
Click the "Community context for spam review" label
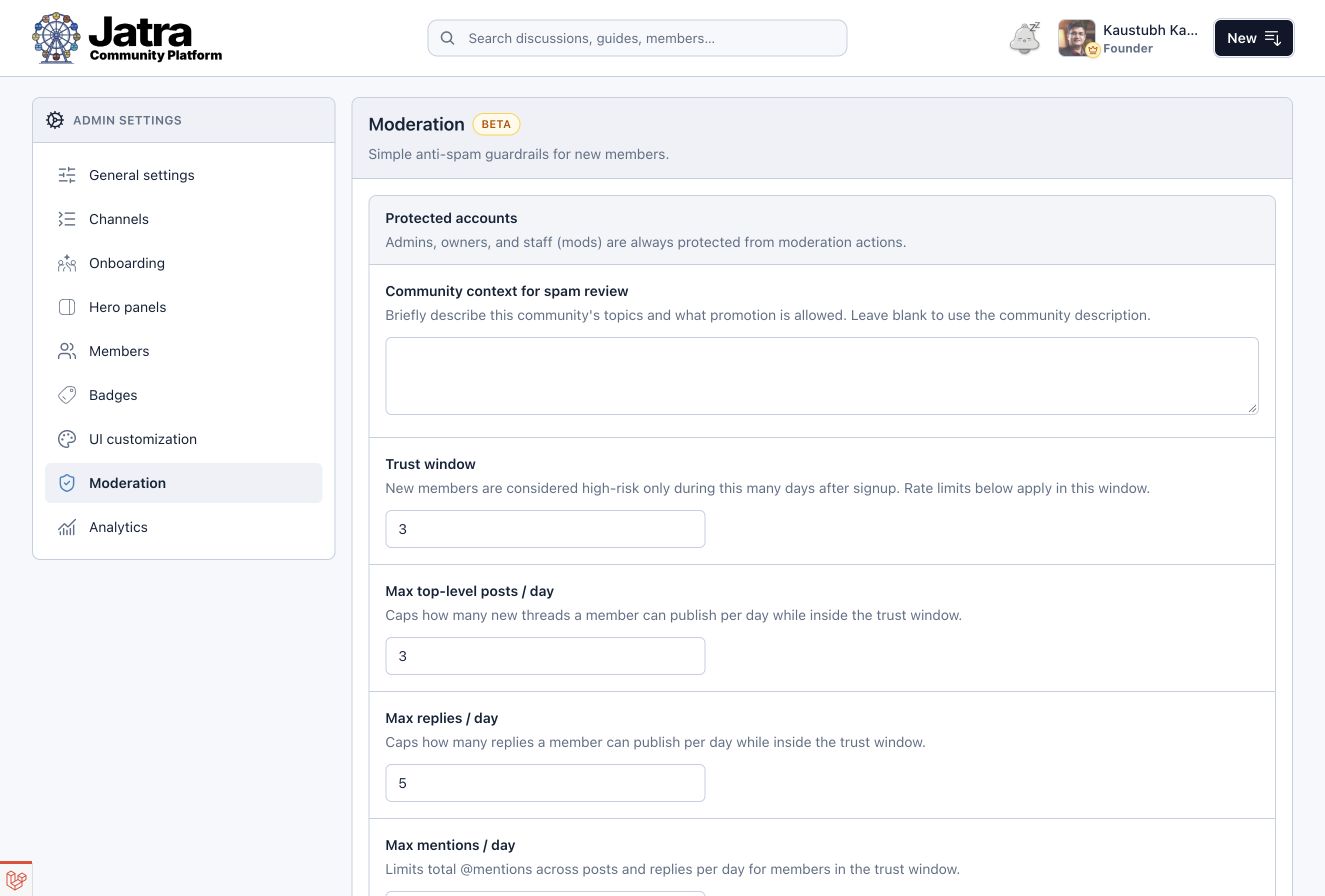tap(507, 291)
